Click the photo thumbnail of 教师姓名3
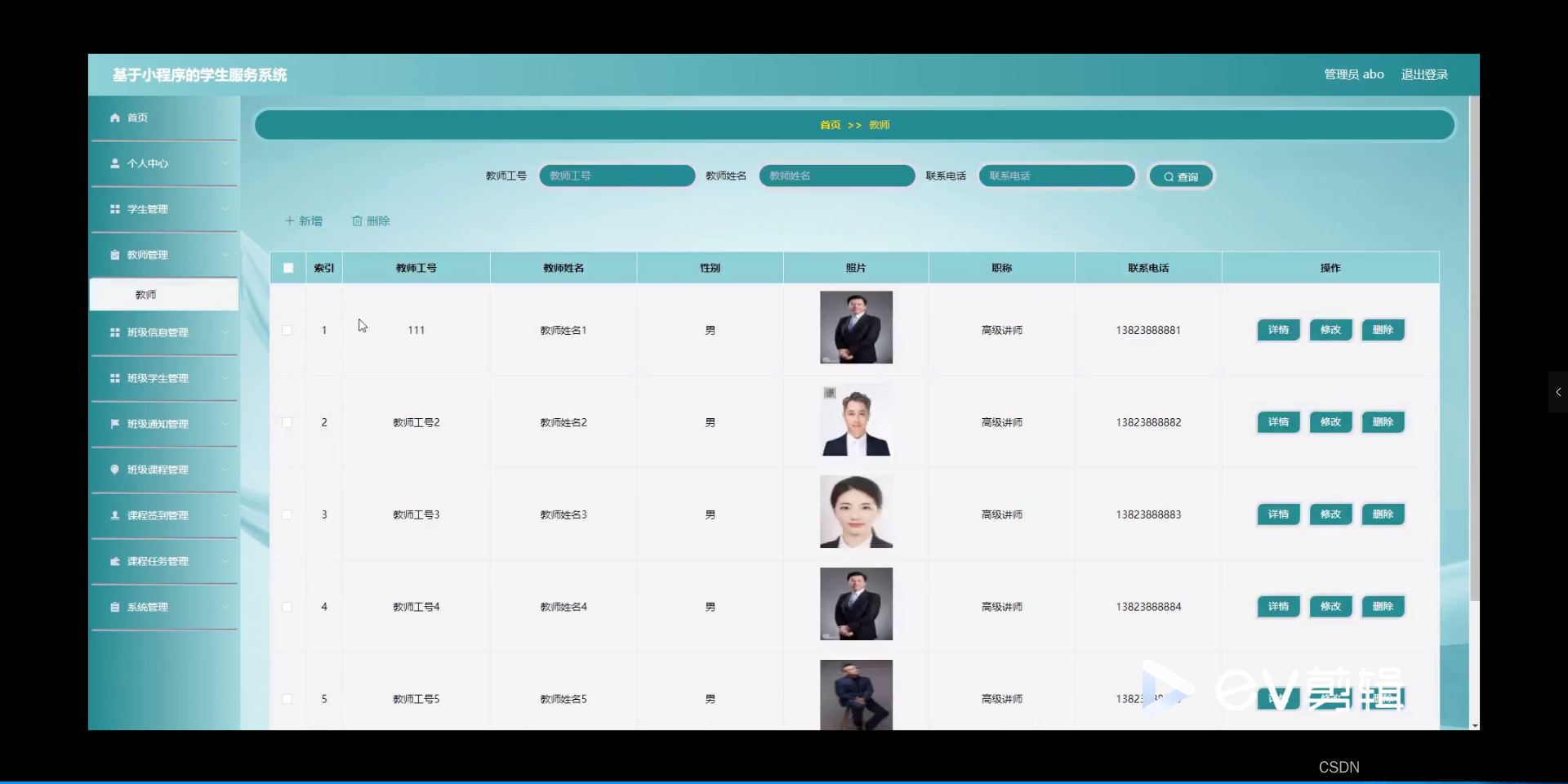 point(855,512)
